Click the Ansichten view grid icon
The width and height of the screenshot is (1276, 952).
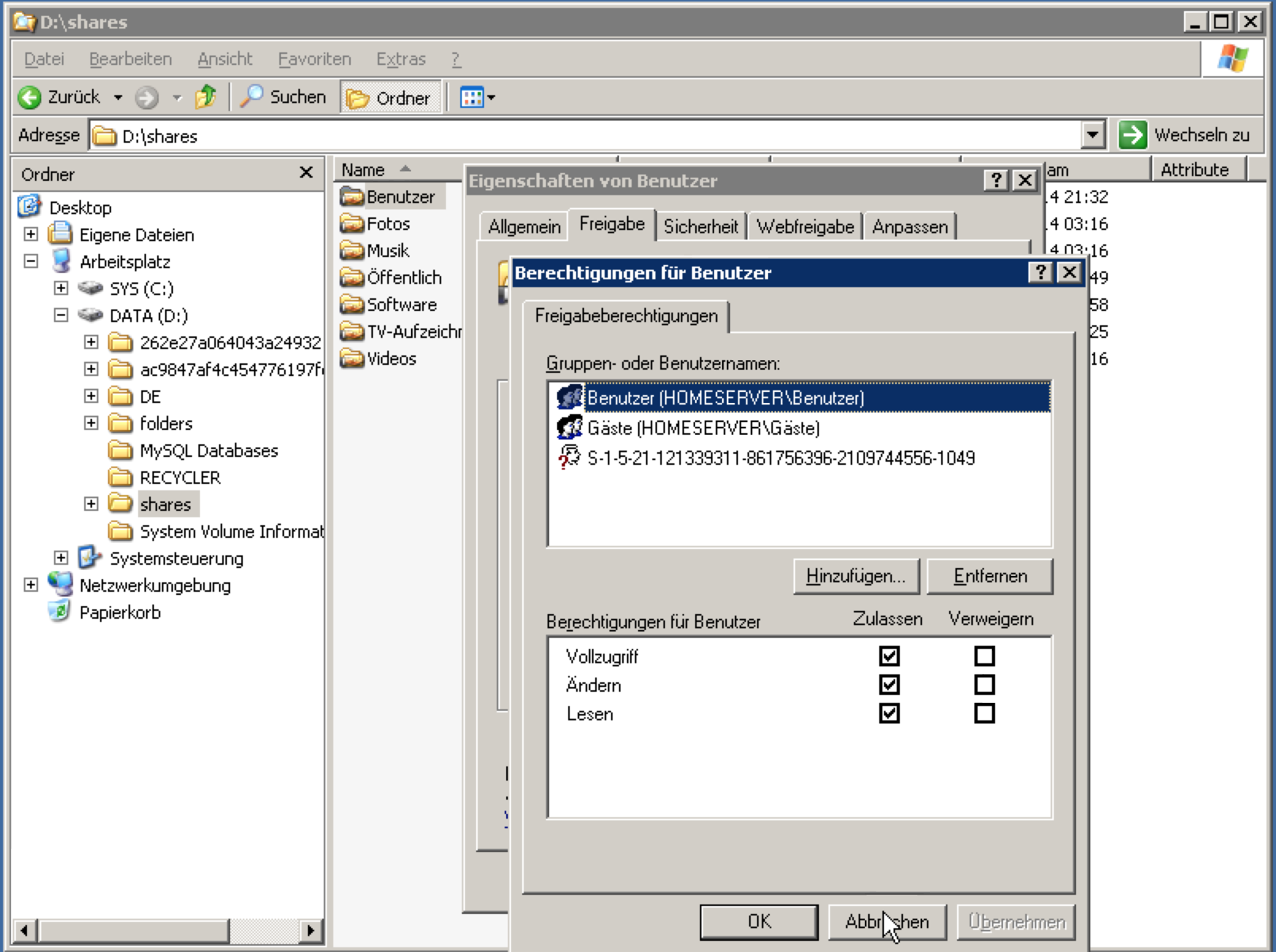pos(471,98)
